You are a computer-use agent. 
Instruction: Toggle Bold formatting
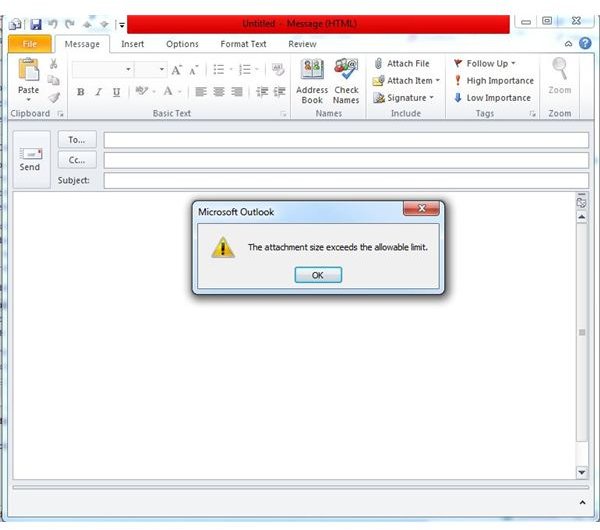pos(81,92)
